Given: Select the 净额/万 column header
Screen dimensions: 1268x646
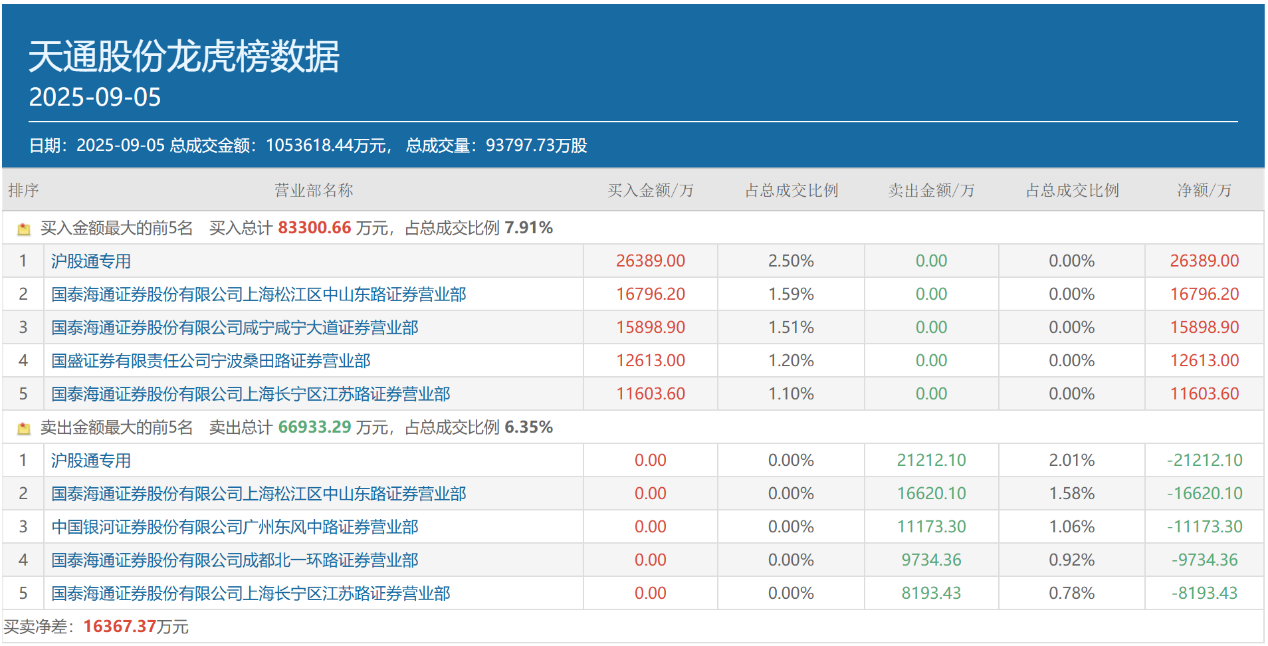Looking at the screenshot, I should [1205, 190].
